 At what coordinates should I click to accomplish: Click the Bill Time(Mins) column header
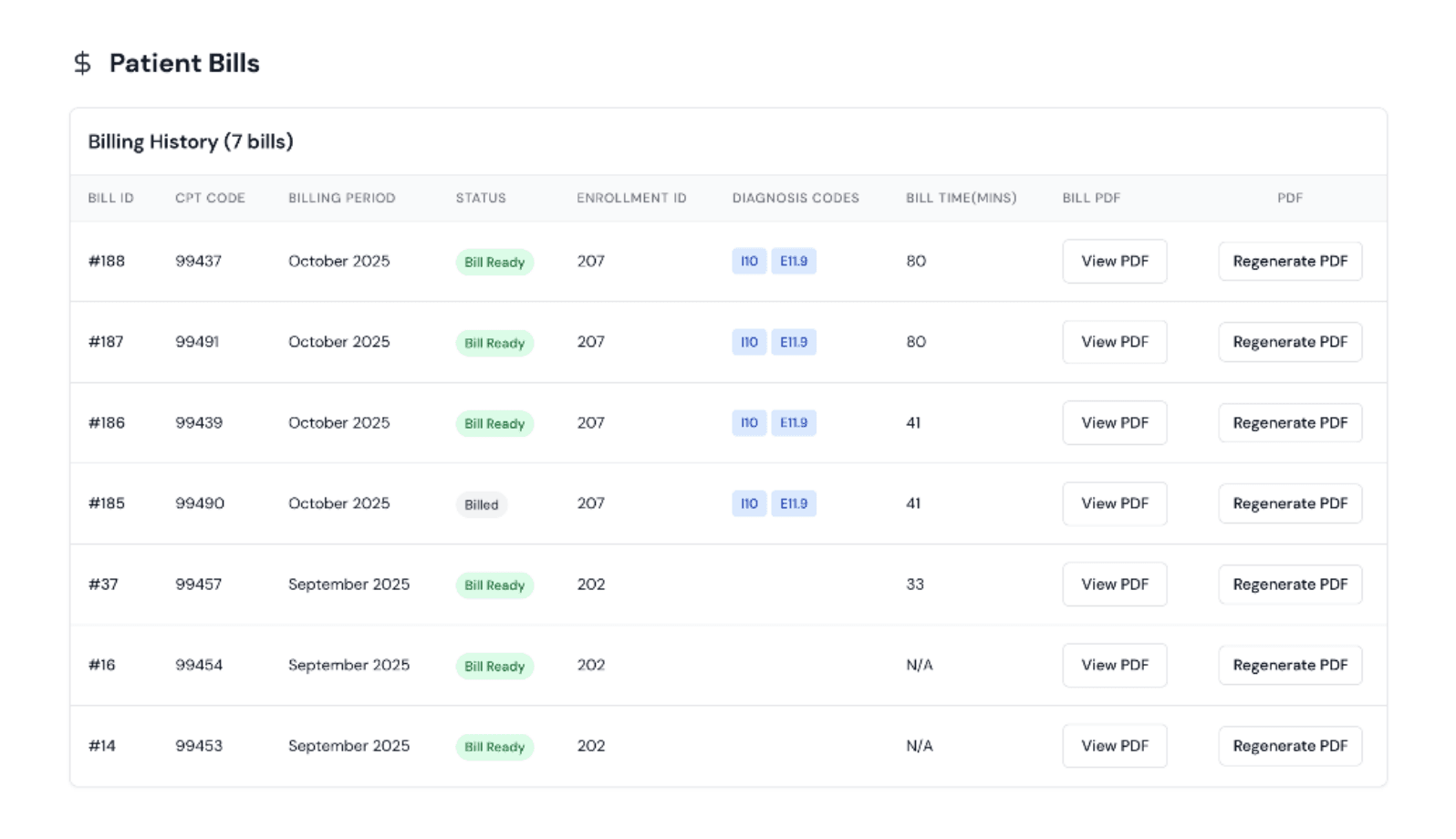(961, 198)
